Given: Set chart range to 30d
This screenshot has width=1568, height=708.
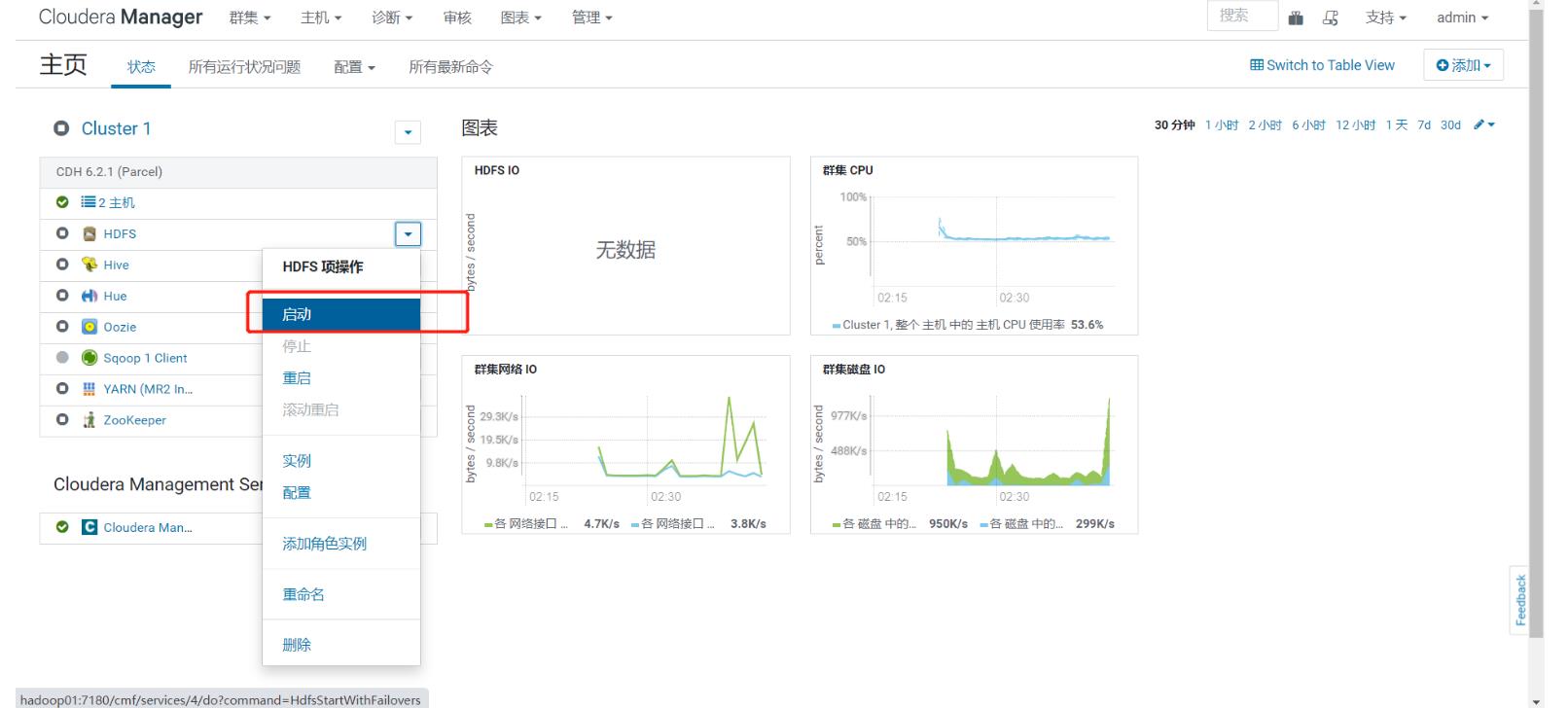Looking at the screenshot, I should 1450,124.
